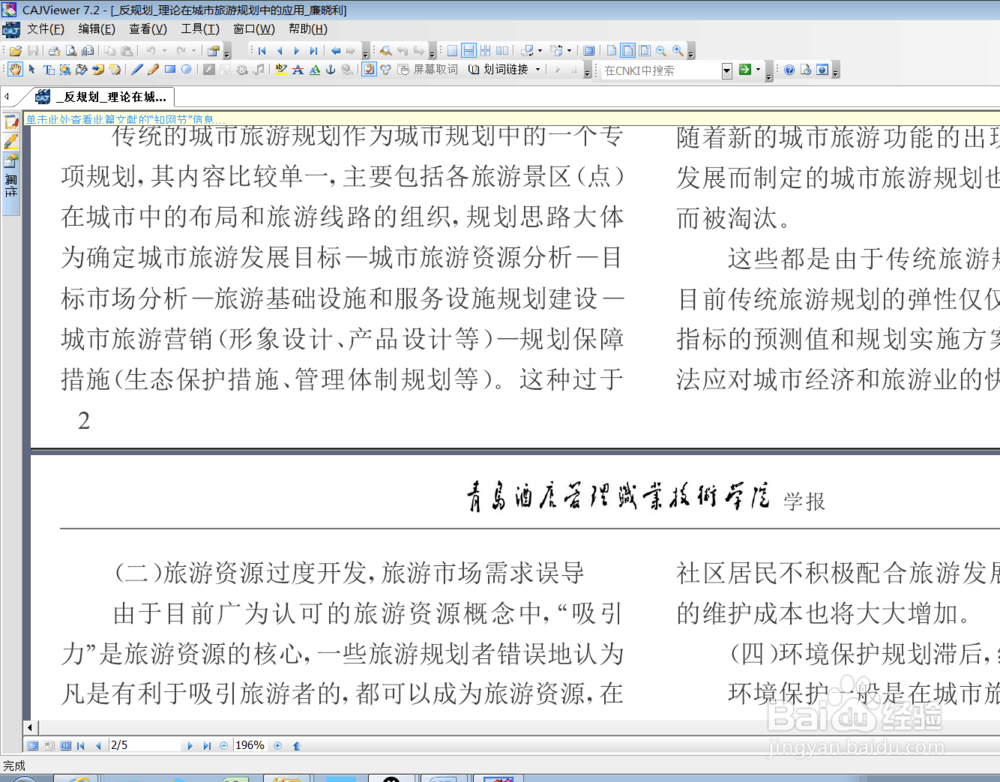1000x782 pixels.
Task: Select the orange freehand pen tool
Action: 153,70
